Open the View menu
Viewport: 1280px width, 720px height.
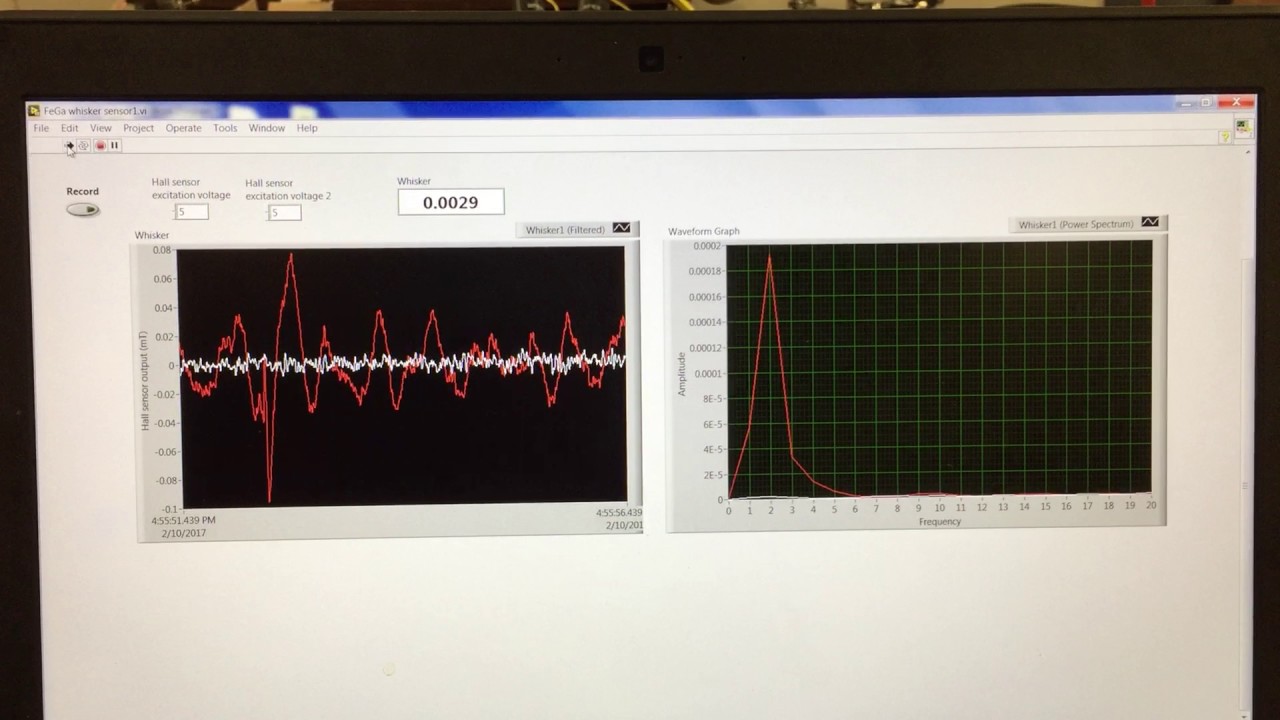101,128
